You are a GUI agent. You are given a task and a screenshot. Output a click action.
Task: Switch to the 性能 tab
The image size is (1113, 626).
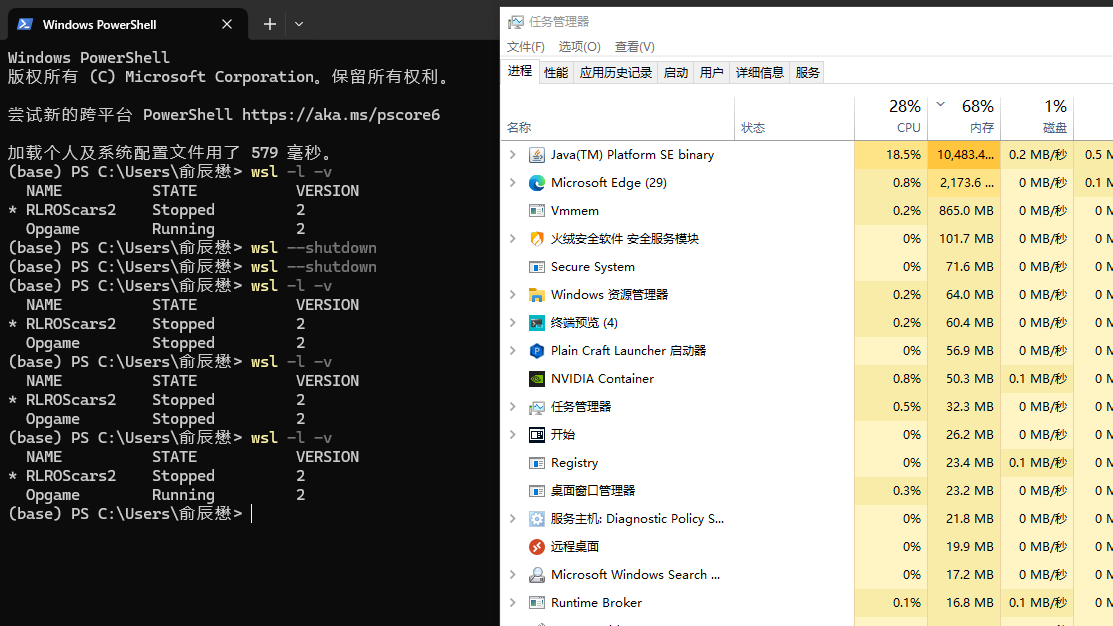tap(556, 72)
